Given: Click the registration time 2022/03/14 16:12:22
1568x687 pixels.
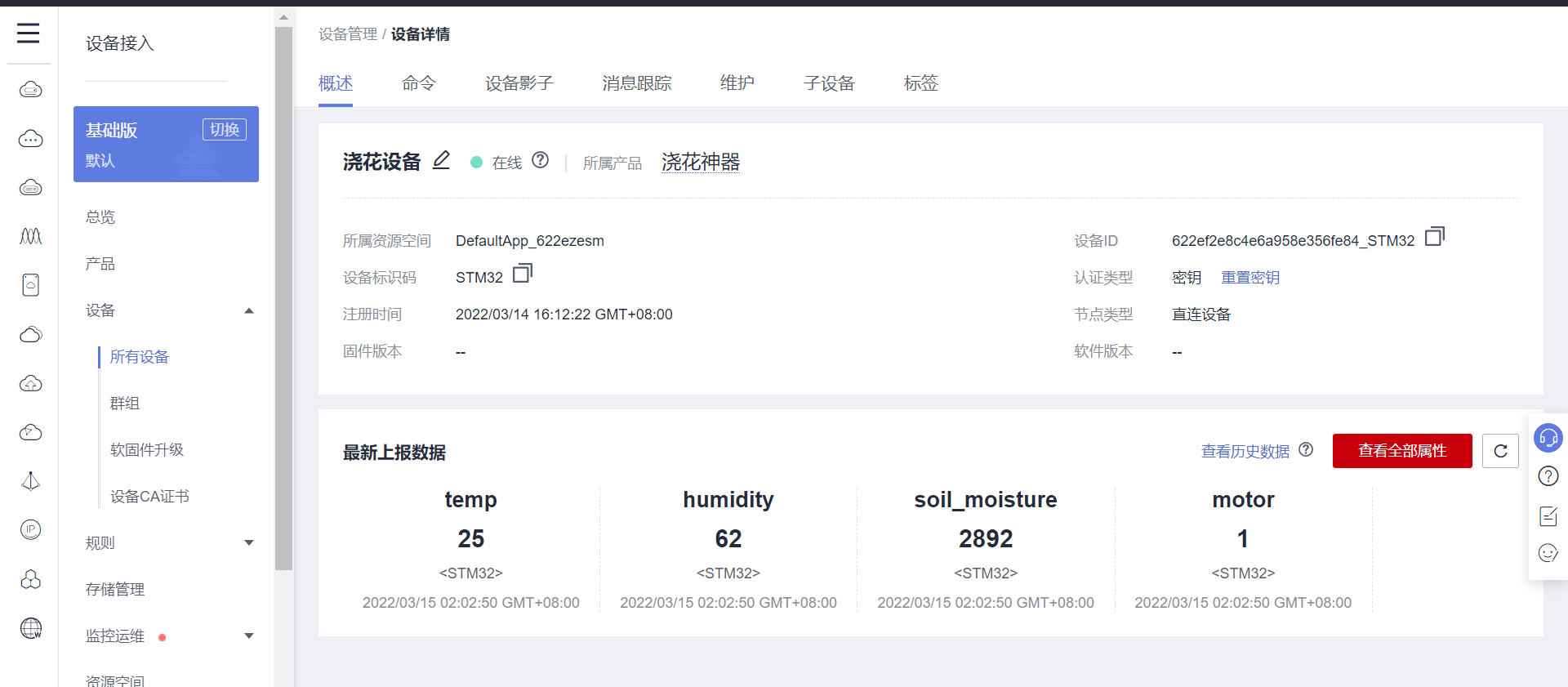Looking at the screenshot, I should pos(564,315).
